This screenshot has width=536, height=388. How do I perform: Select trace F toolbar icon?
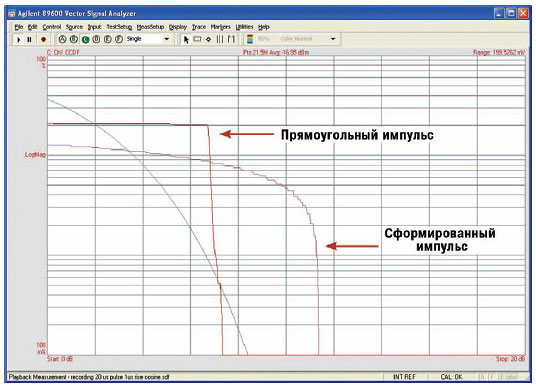coord(119,39)
